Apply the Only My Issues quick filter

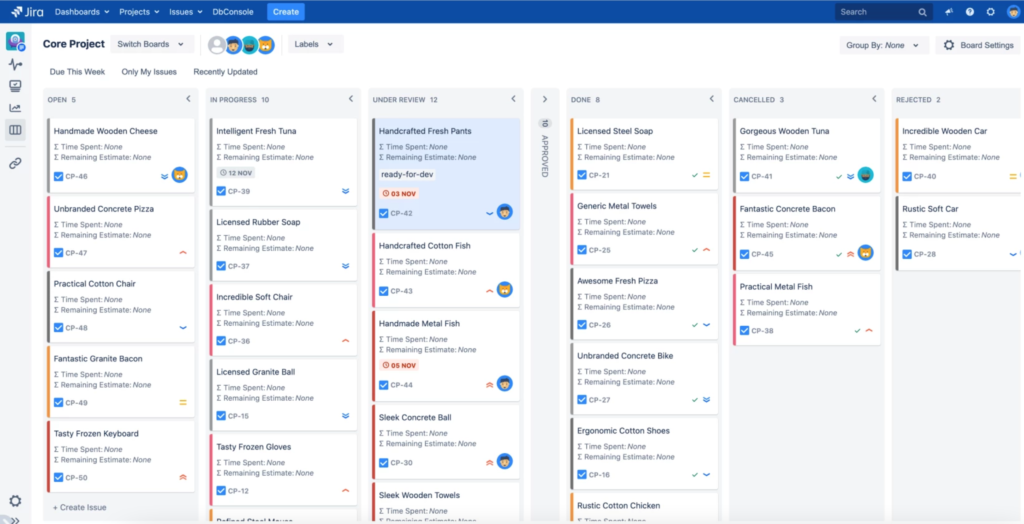(x=149, y=72)
